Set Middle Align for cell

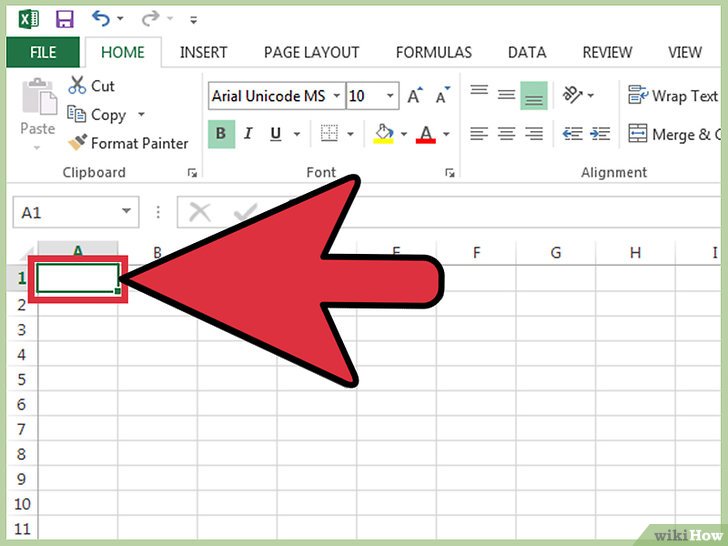pos(507,95)
